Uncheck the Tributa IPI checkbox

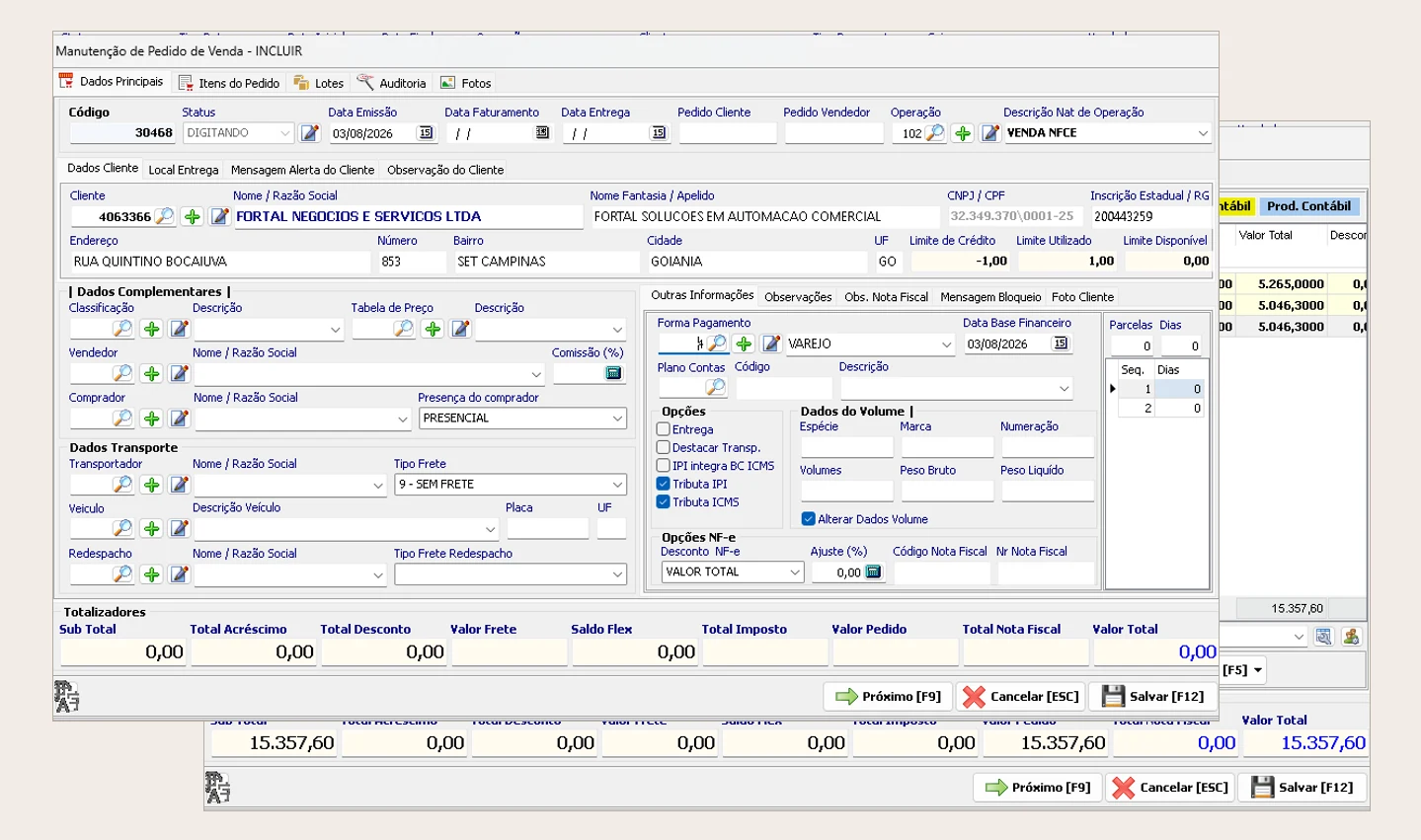pos(664,484)
